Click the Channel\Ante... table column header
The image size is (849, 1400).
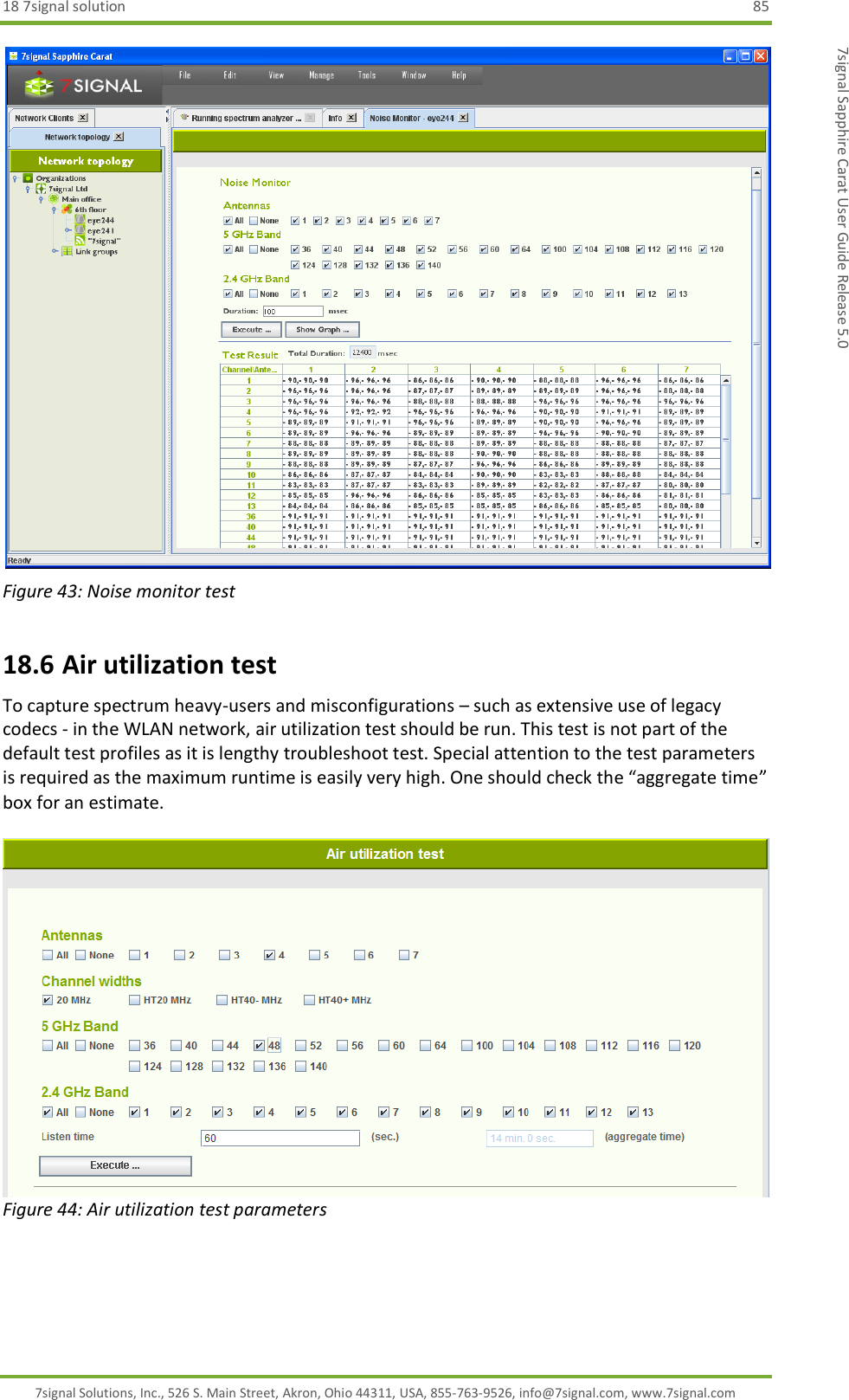tap(251, 370)
